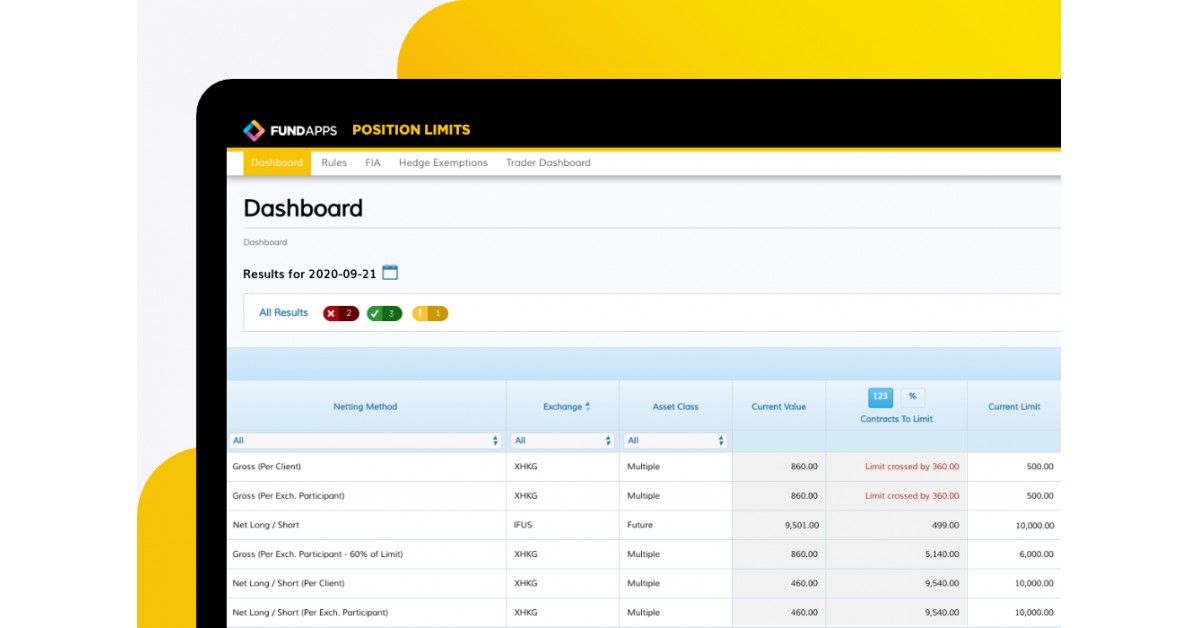Viewport: 1200px width, 628px height.
Task: Open the Trader Dashboard
Action: (x=548, y=162)
